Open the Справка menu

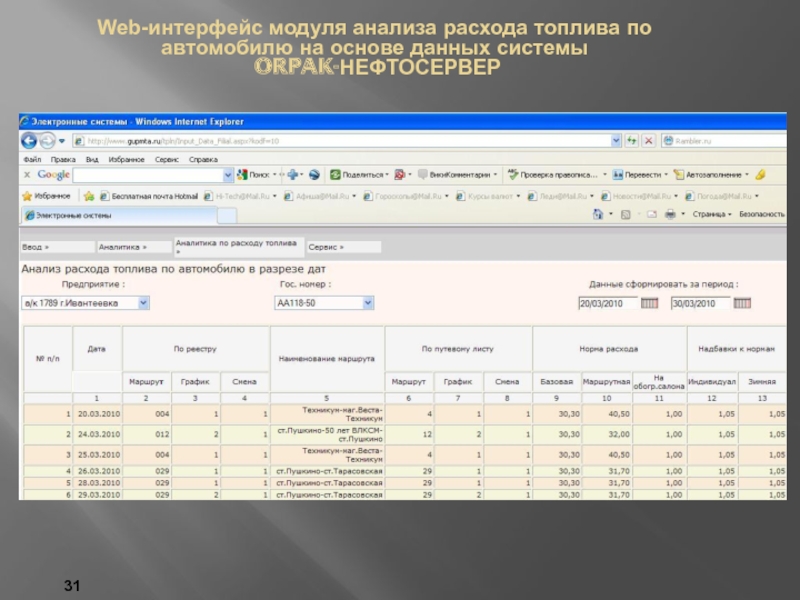[203, 159]
